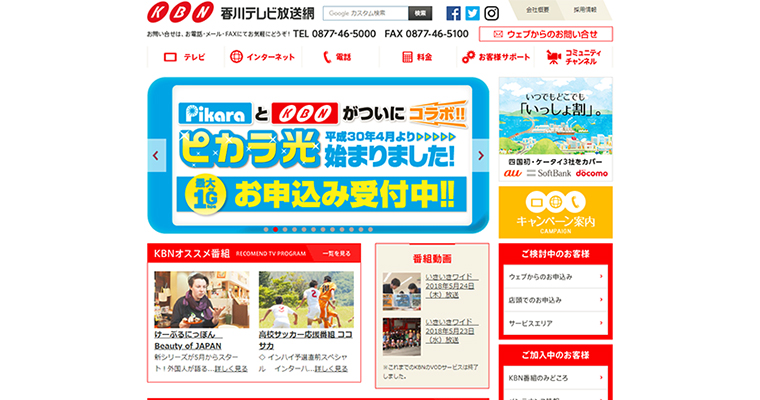Open いきいきワイド 2018年5月23日 link

coord(452,331)
